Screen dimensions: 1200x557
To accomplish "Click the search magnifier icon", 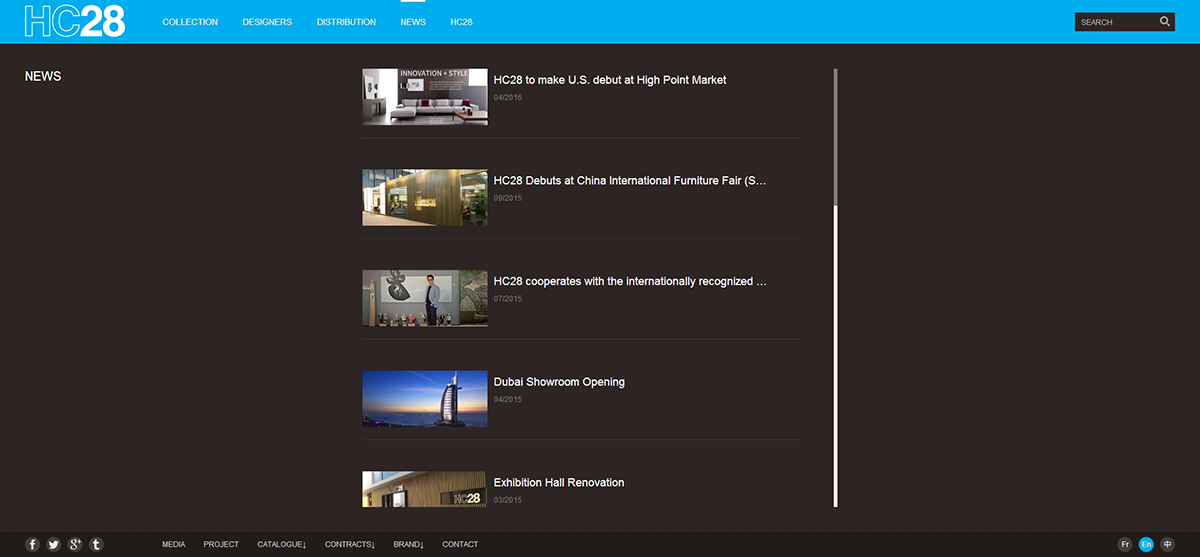I will tap(1165, 22).
